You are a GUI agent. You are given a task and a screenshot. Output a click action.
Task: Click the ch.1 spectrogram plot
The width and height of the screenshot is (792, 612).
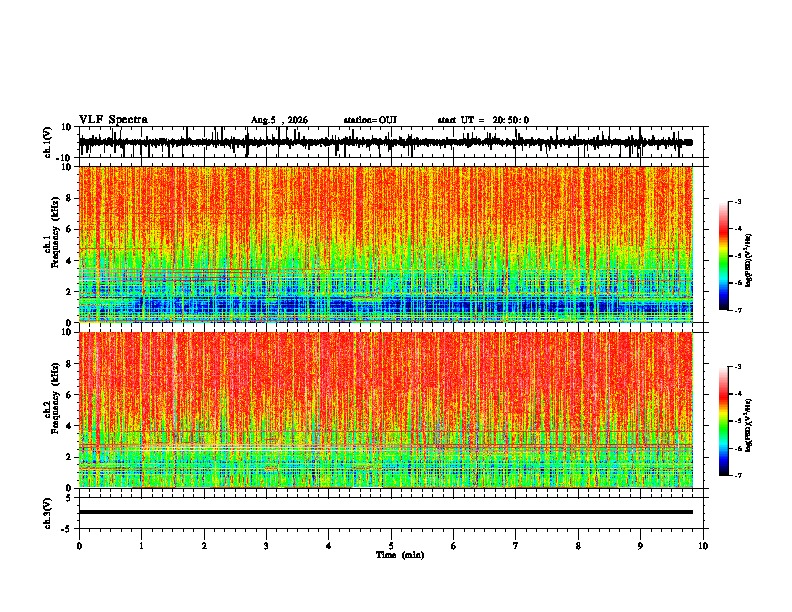tap(385, 244)
